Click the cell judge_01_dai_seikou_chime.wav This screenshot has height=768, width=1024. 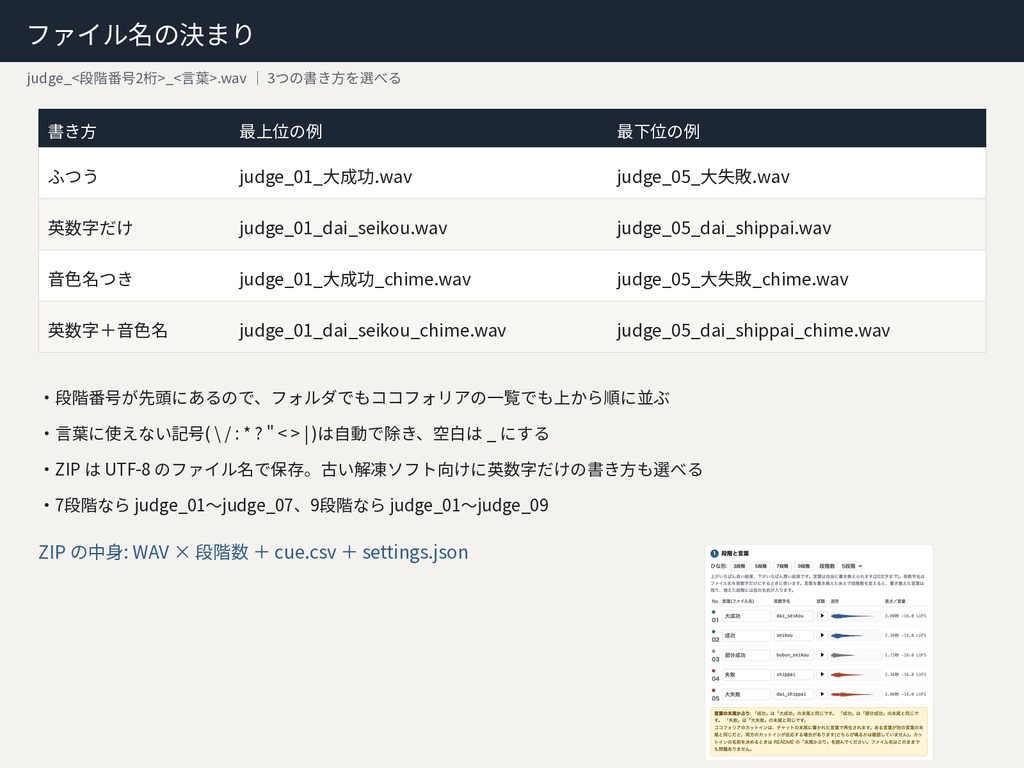click(372, 330)
